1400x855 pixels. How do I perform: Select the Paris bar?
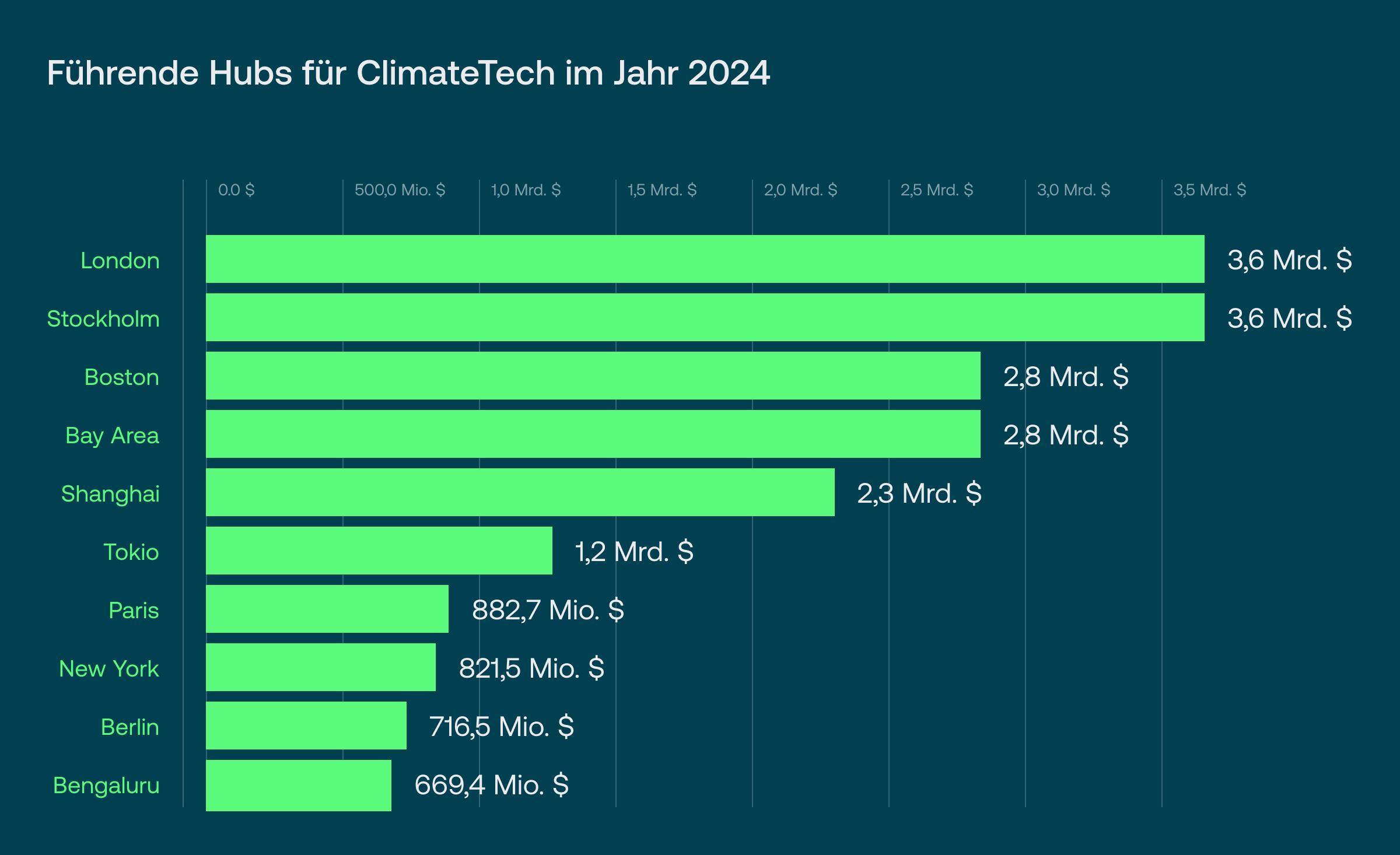click(327, 609)
